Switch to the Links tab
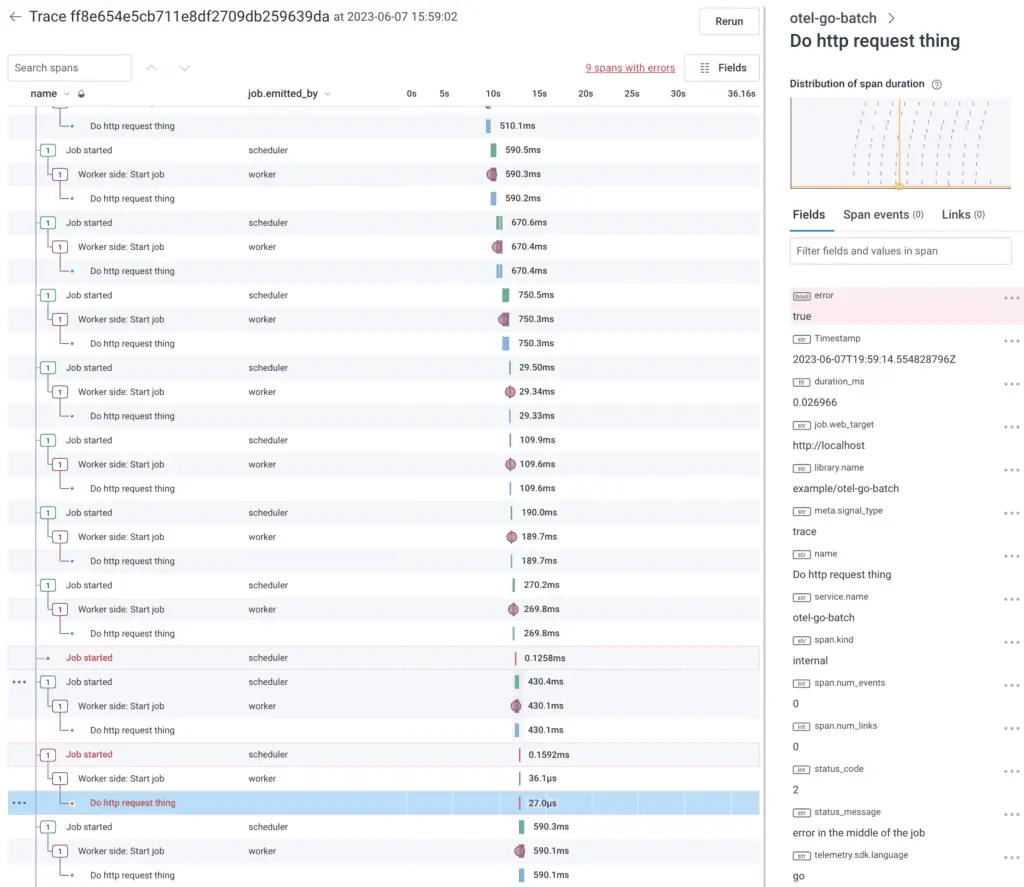Viewport: 1024px width, 887px height. coord(963,215)
